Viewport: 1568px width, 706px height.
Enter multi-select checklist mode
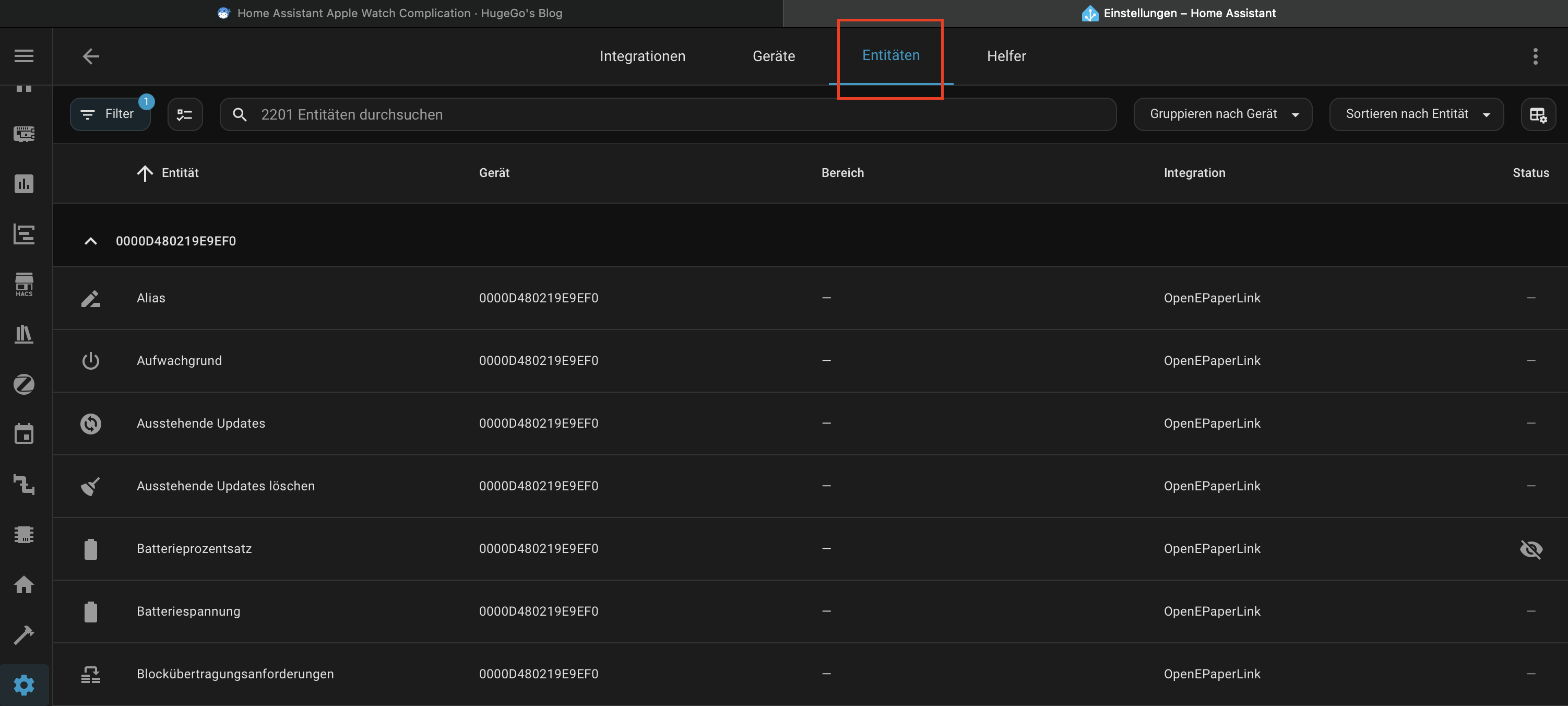[x=184, y=114]
